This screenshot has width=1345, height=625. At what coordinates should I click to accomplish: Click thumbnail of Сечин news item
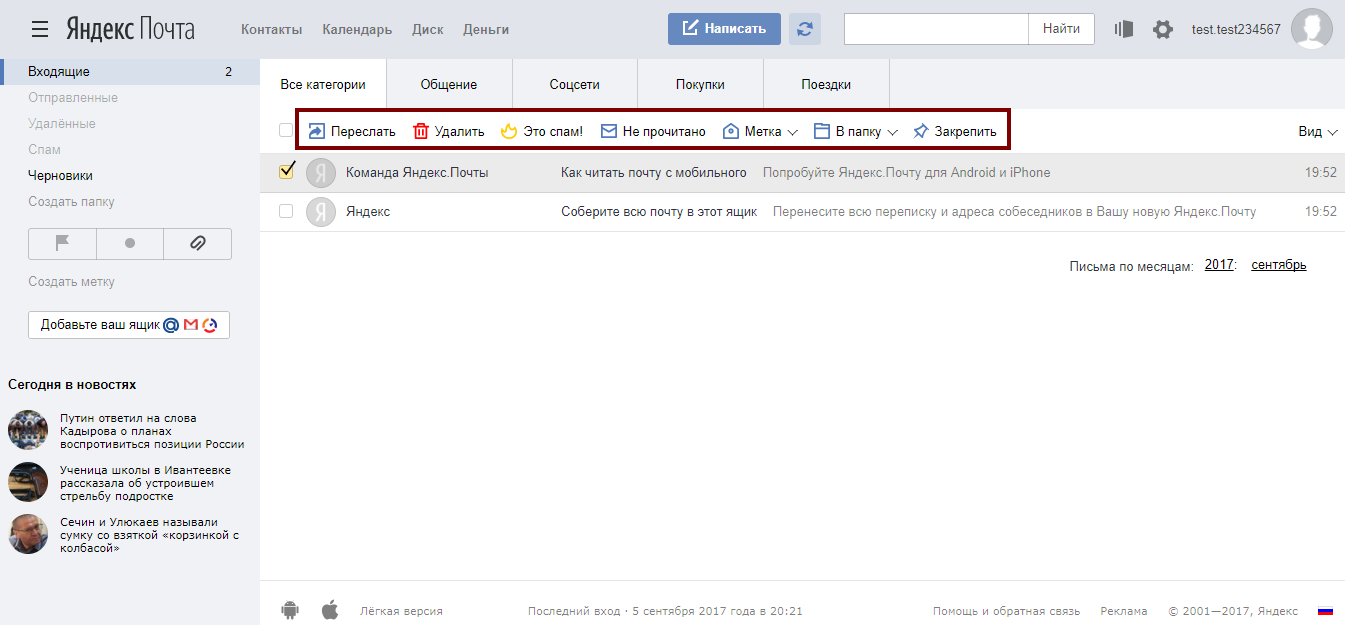28,534
